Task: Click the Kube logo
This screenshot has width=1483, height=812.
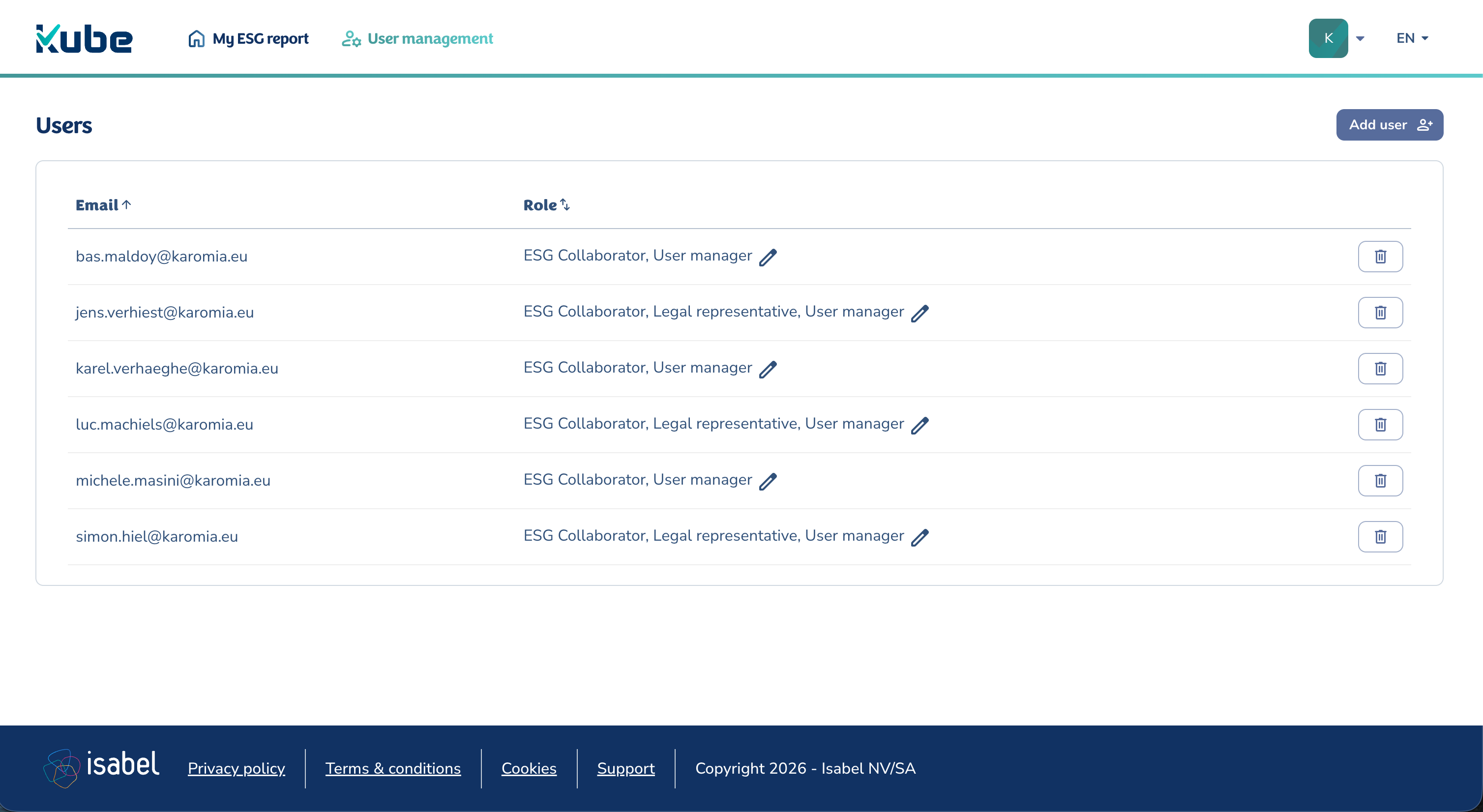Action: pos(84,37)
